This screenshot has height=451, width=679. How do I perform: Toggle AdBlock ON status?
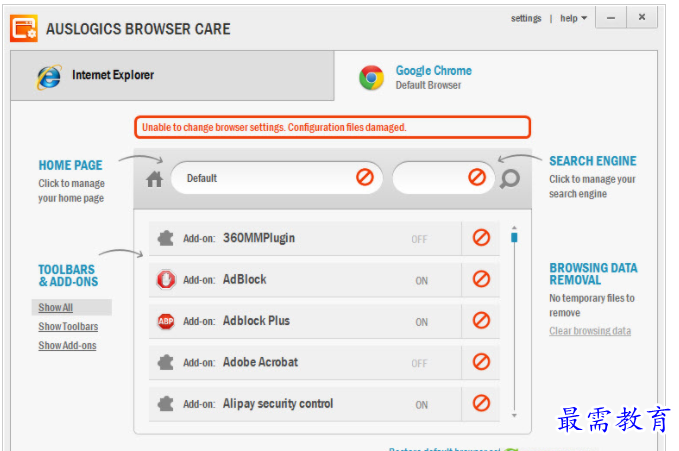point(421,281)
